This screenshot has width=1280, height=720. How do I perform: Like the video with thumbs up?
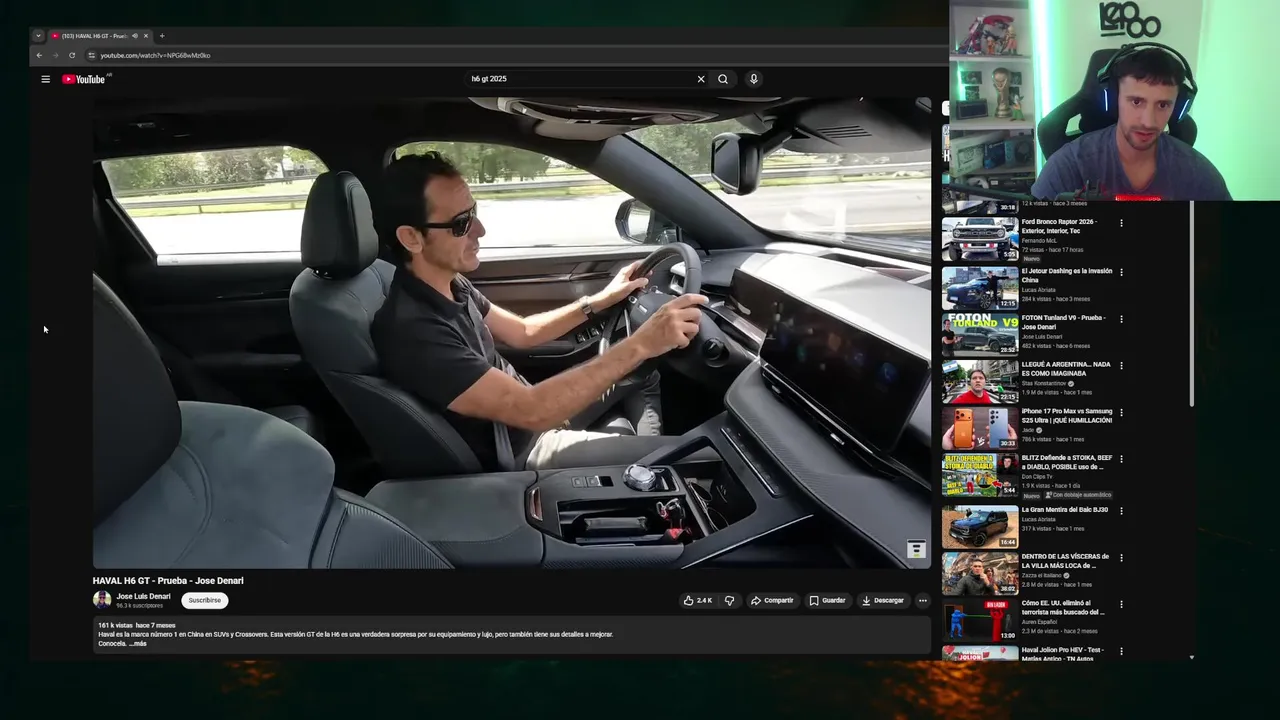[698, 601]
